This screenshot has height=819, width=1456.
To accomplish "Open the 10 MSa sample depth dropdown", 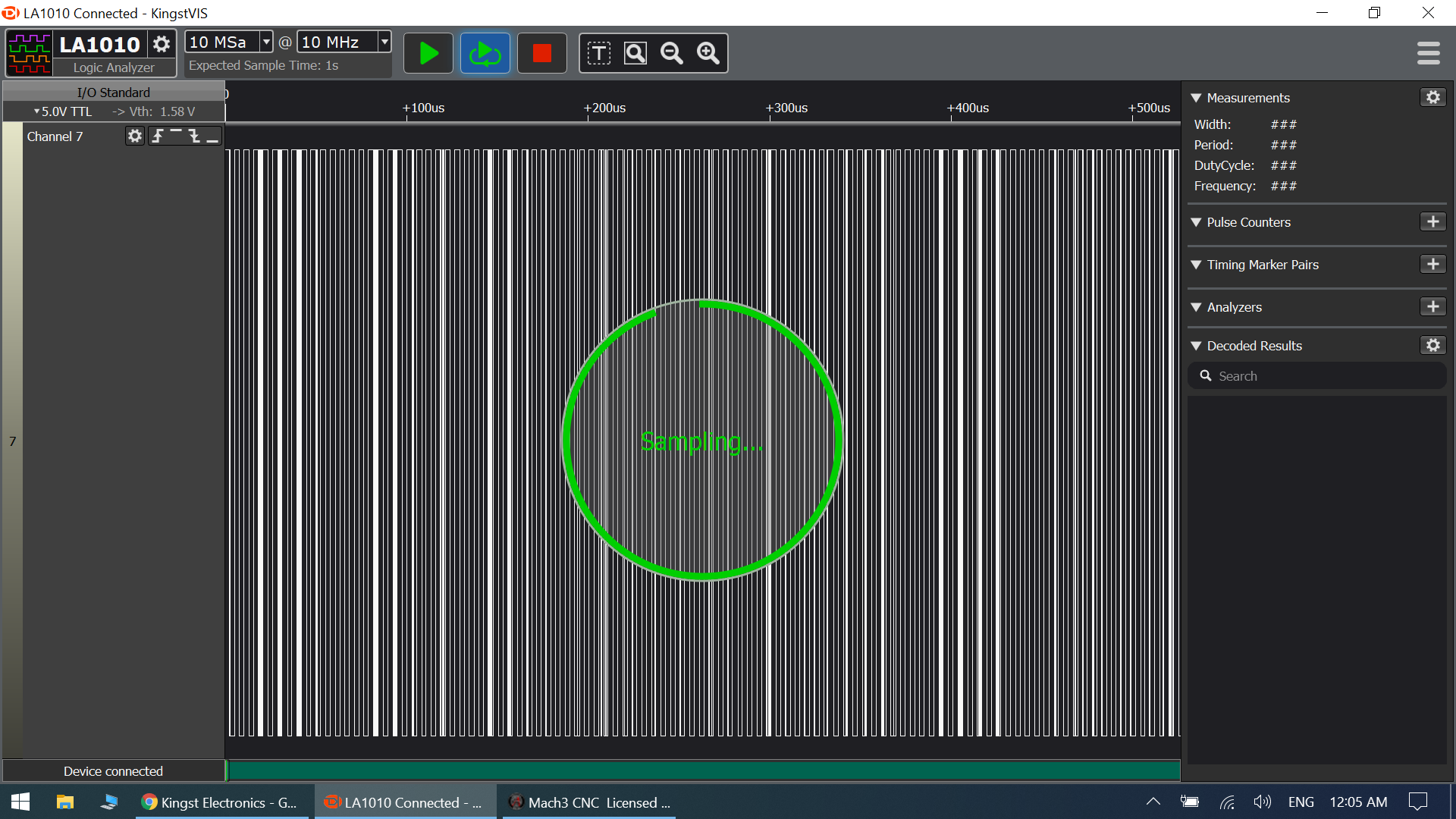I will tap(266, 42).
